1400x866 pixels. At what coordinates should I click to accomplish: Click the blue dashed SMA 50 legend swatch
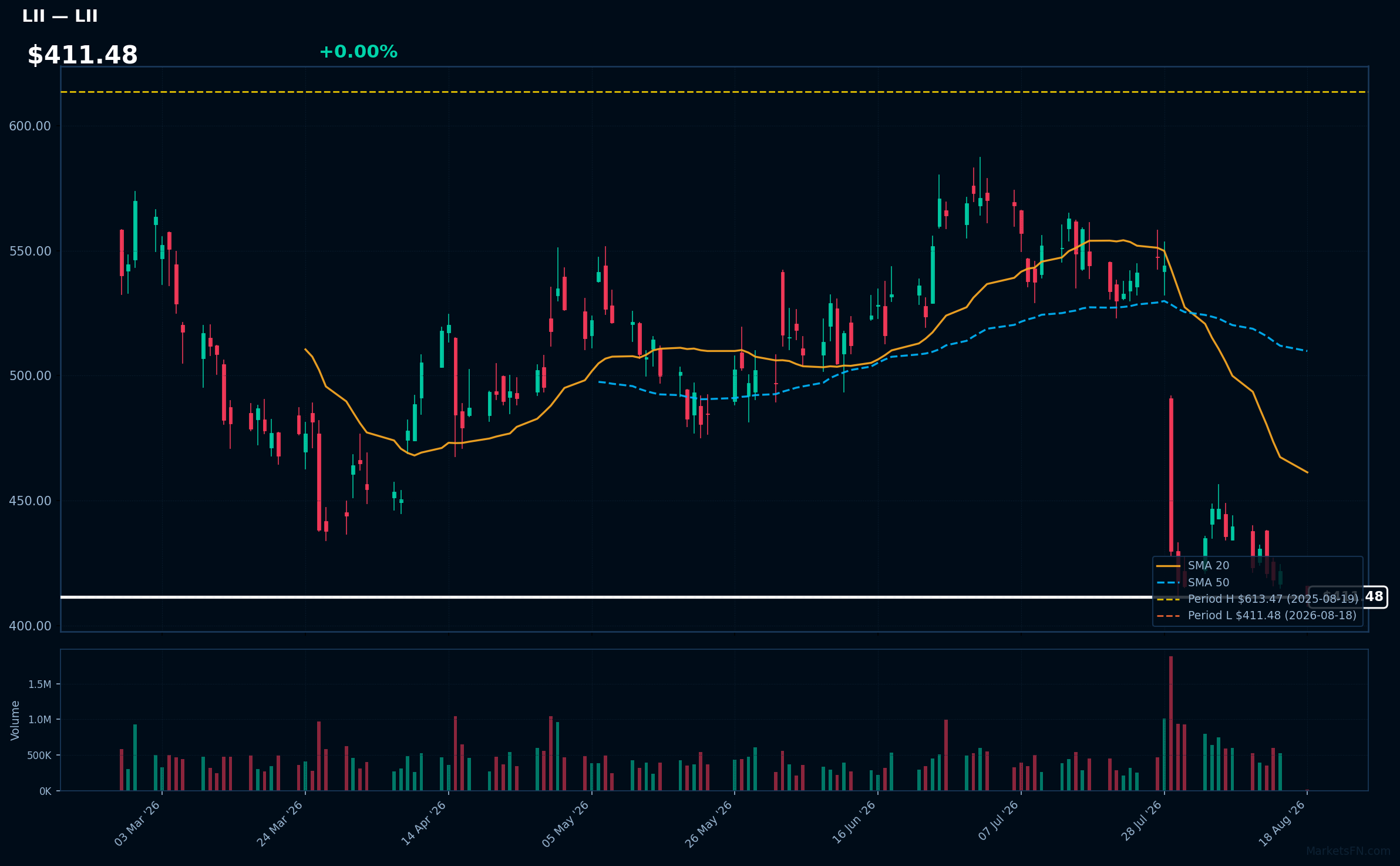(1168, 583)
